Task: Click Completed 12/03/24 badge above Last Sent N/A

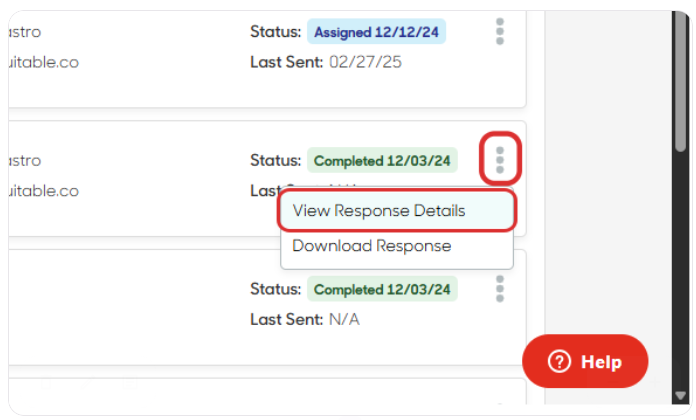Action: click(382, 289)
